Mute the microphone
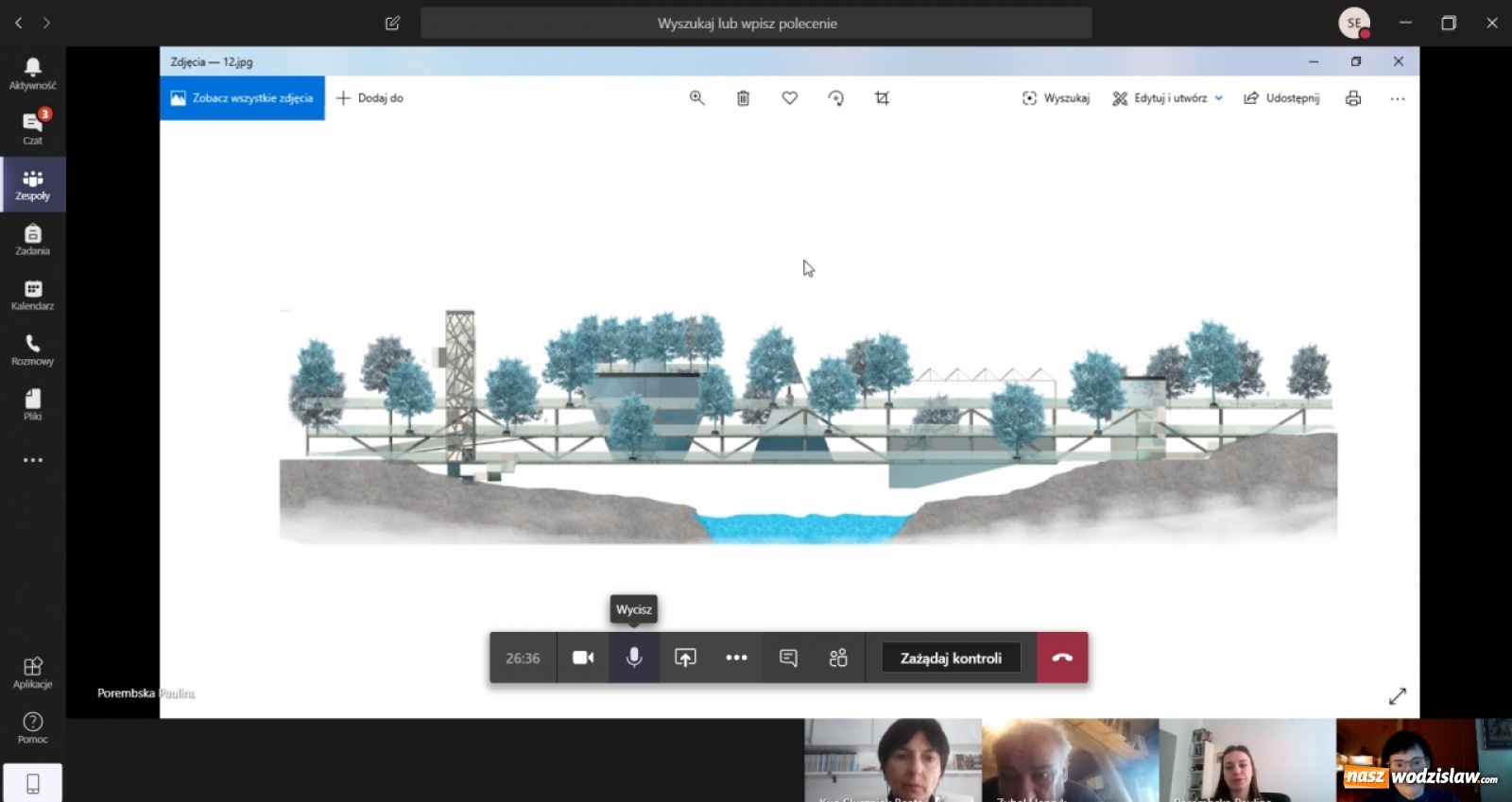 coord(634,657)
